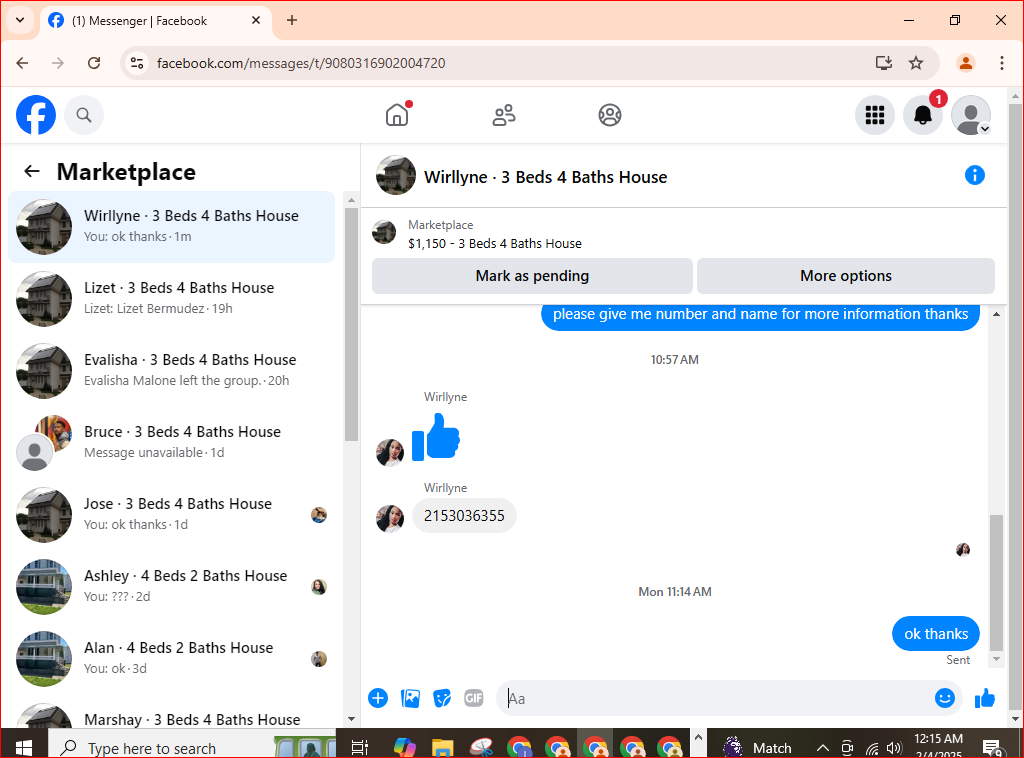
Task: Attach a photo with the image icon
Action: click(410, 698)
